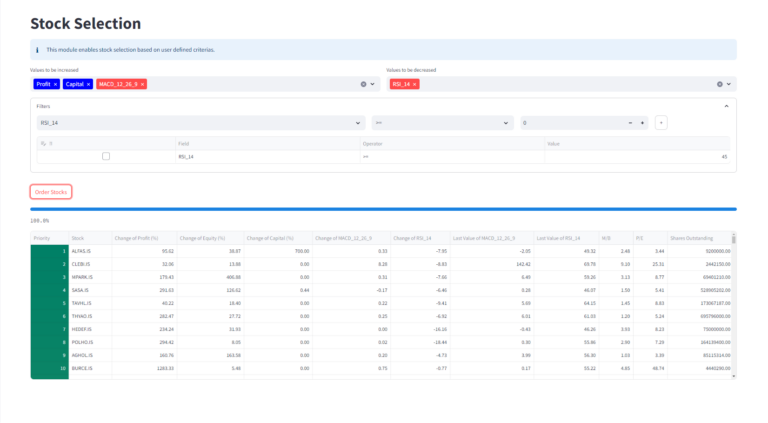Decrease the filter value with minus button
The width and height of the screenshot is (768, 423).
[x=630, y=123]
